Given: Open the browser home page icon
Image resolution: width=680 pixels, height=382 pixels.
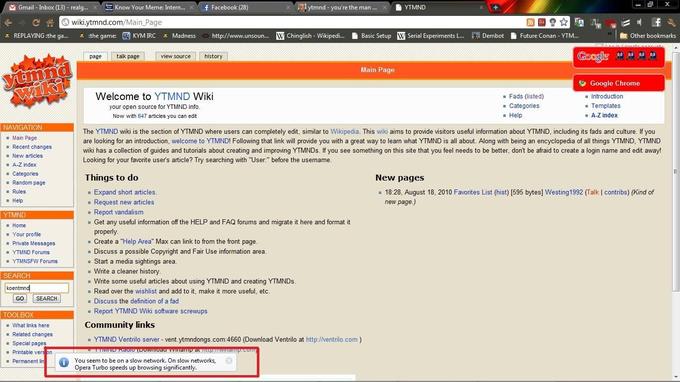Looking at the screenshot, I should (x=50, y=23).
